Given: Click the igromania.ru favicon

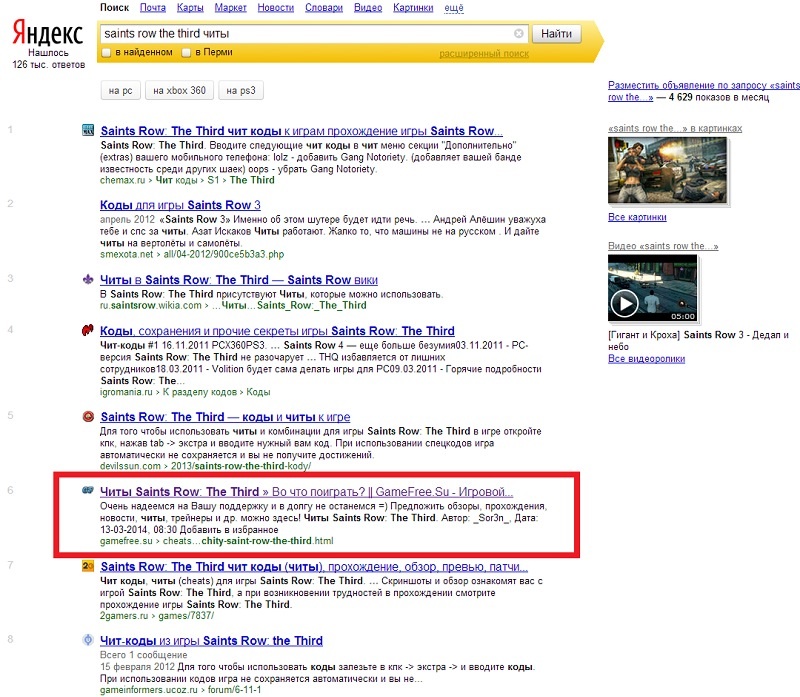Looking at the screenshot, I should [88, 330].
